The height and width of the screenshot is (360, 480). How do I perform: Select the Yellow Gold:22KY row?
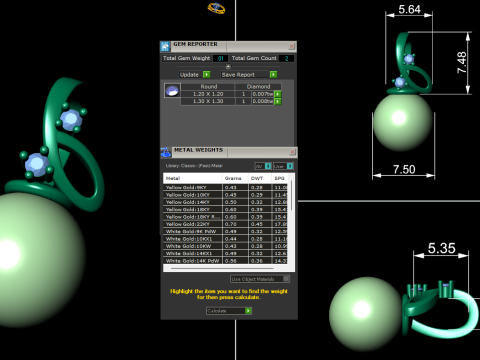point(225,224)
